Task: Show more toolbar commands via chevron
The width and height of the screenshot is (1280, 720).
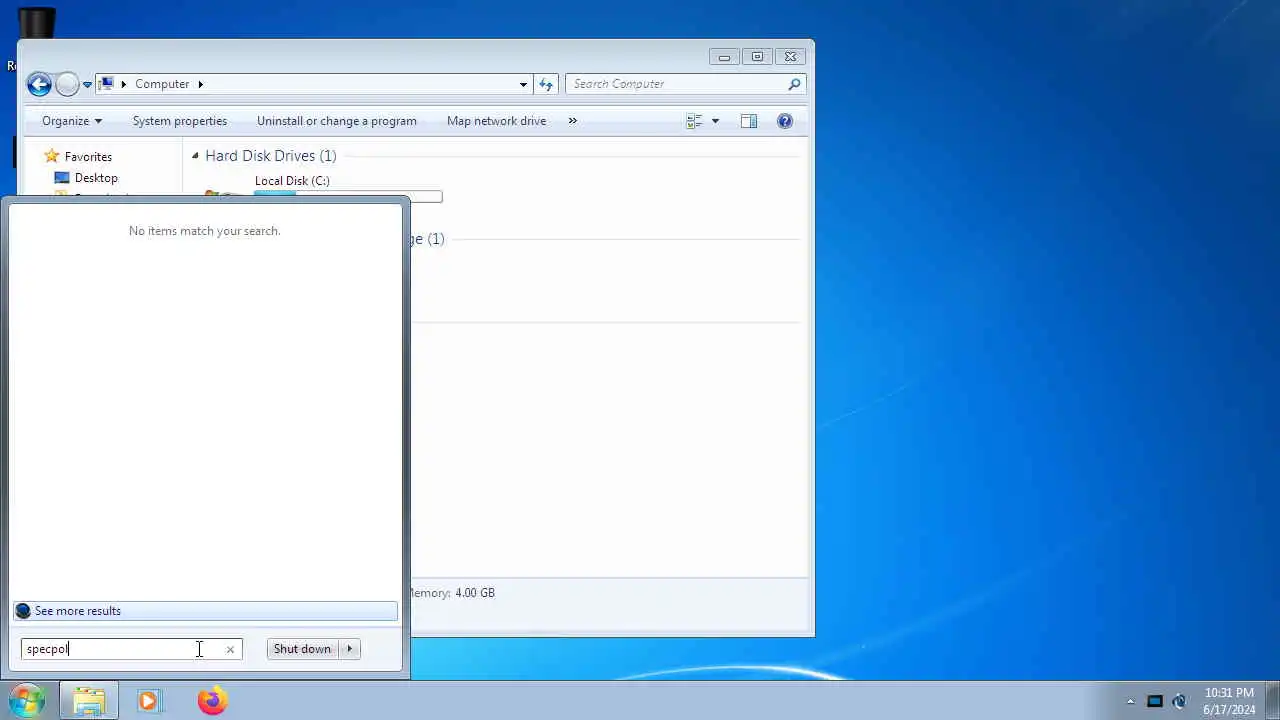Action: tap(572, 121)
